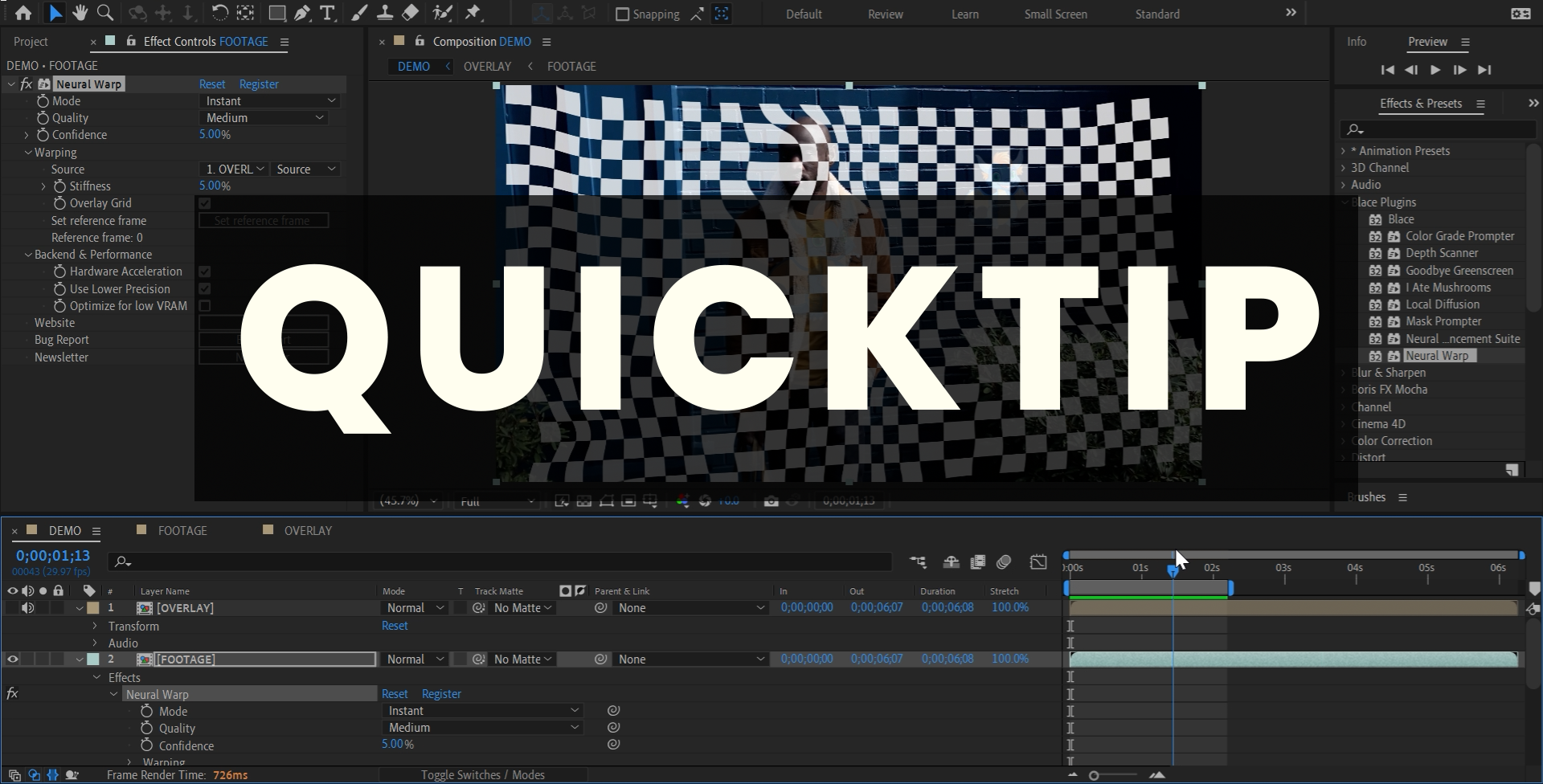1543x784 pixels.
Task: Enable Optimize for low VRAM checkbox
Action: point(205,306)
